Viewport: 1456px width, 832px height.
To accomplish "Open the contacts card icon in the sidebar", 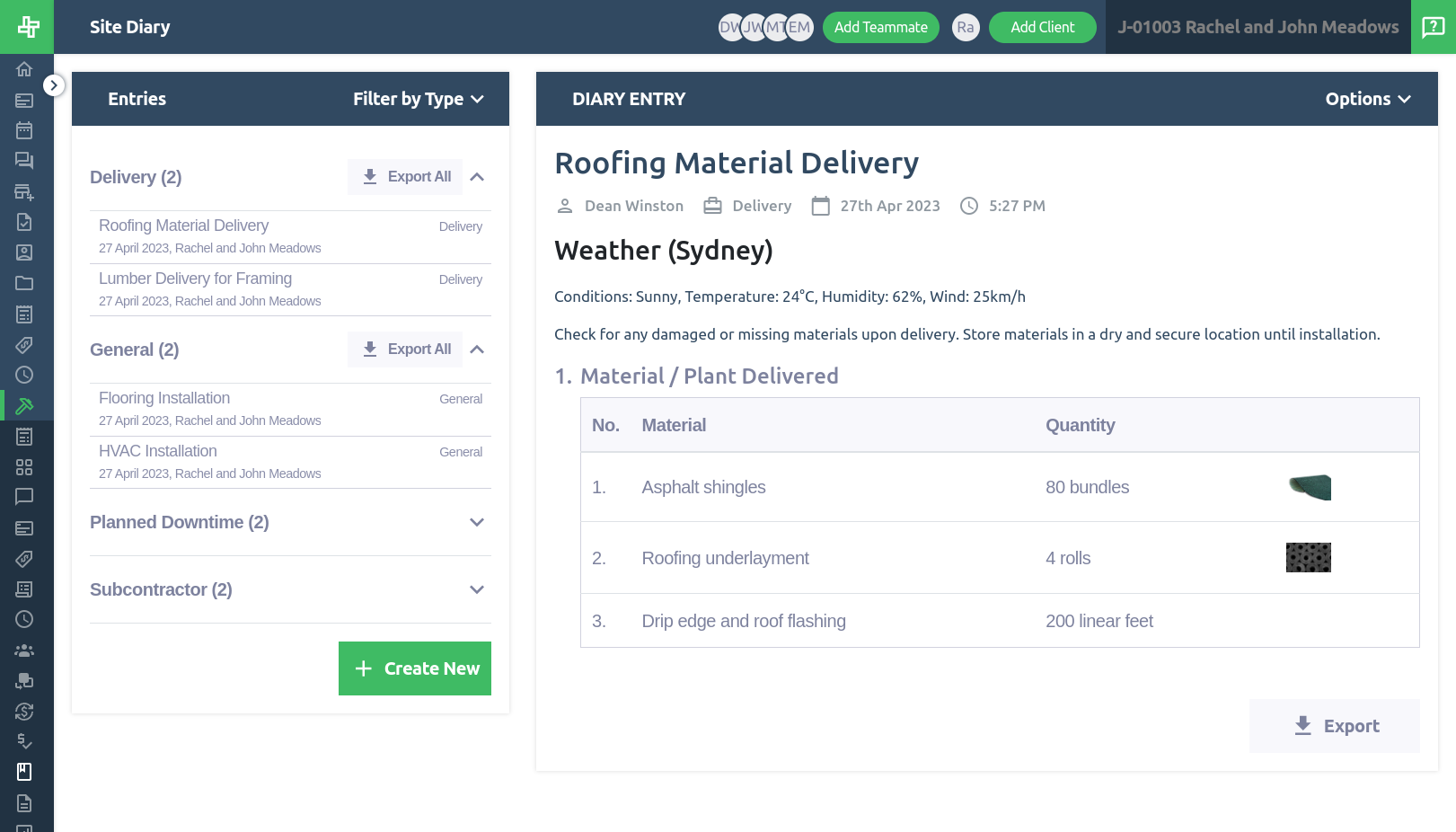I will click(x=24, y=252).
